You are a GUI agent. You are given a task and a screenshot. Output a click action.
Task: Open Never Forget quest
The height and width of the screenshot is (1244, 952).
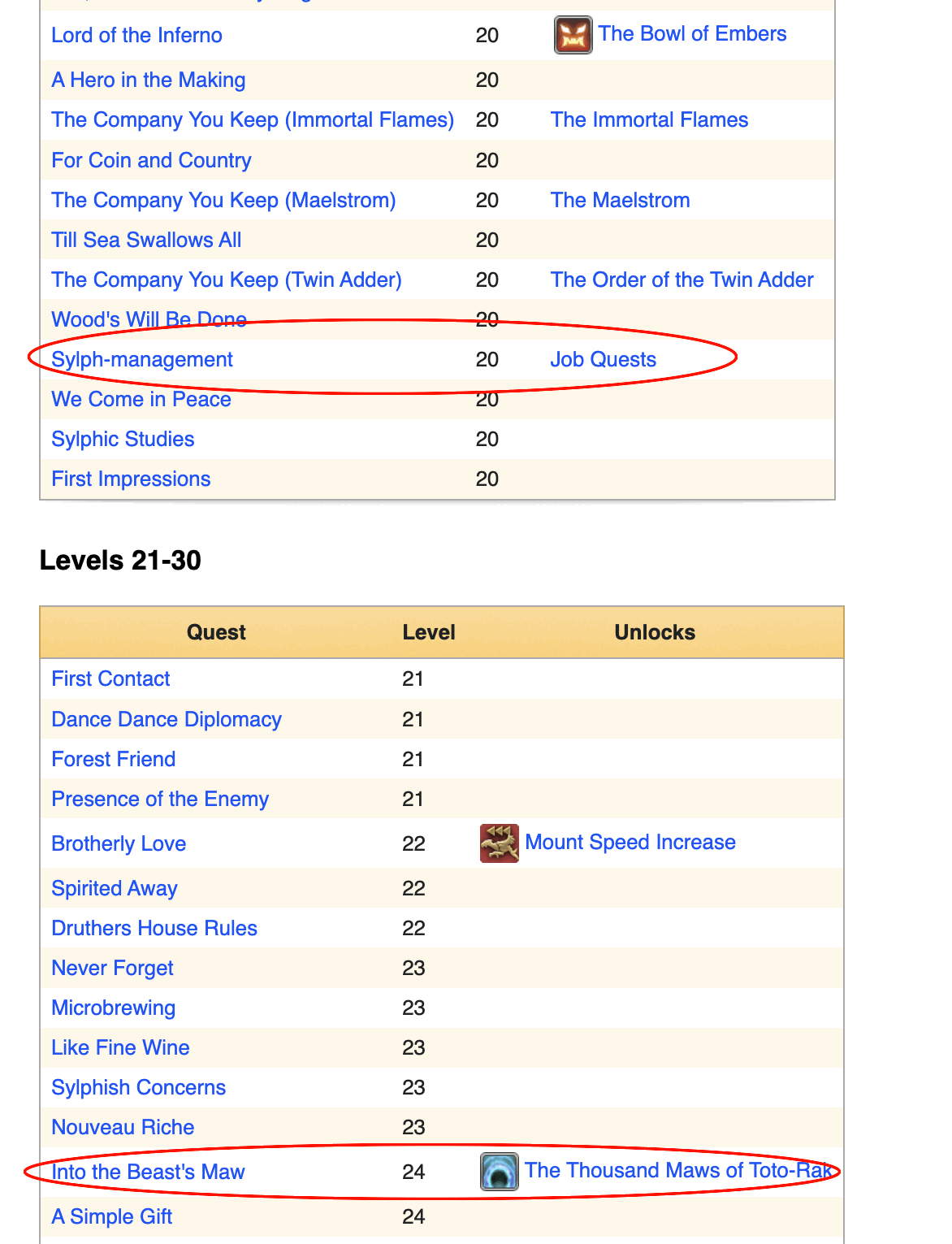click(x=112, y=968)
